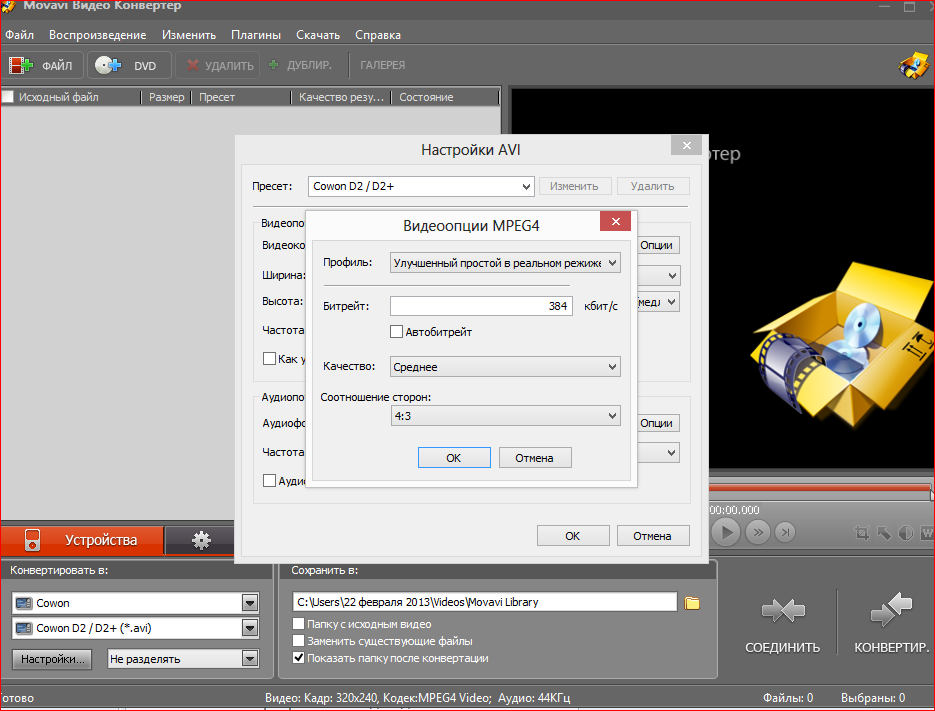Click the red playback seek bar
Viewport: 935px width, 711px height.
coord(819,489)
